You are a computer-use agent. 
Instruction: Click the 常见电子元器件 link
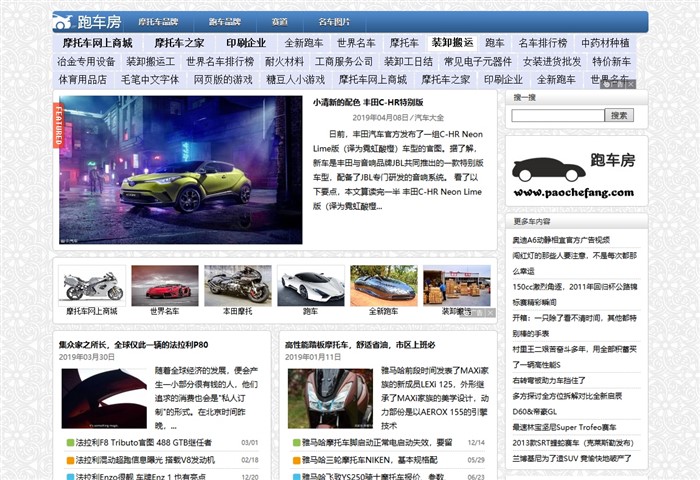[478, 61]
